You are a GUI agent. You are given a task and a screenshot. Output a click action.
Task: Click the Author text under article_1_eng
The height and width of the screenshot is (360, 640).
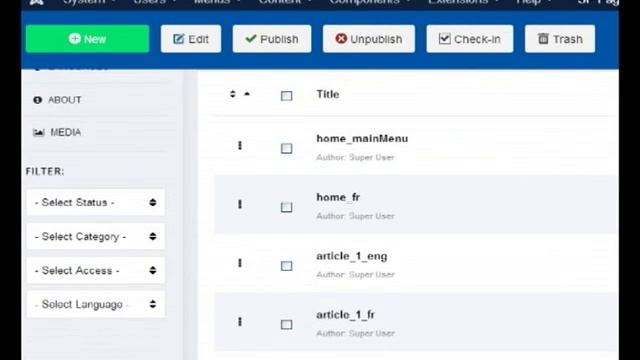pyautogui.click(x=355, y=275)
